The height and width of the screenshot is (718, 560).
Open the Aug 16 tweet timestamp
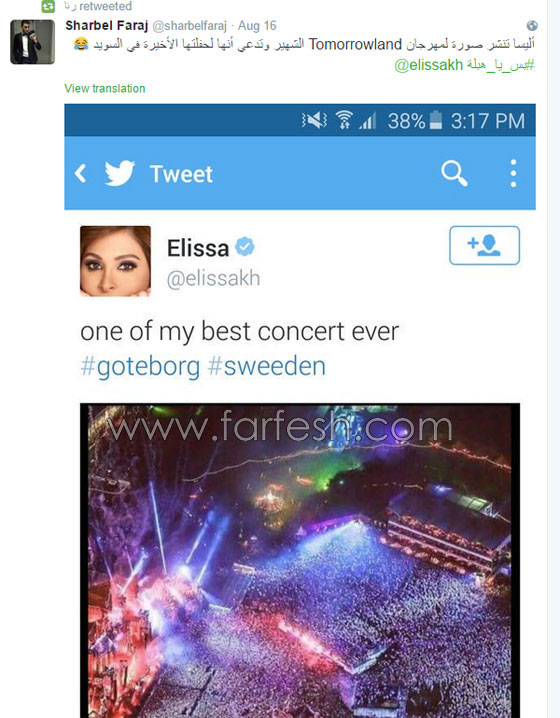pos(257,26)
